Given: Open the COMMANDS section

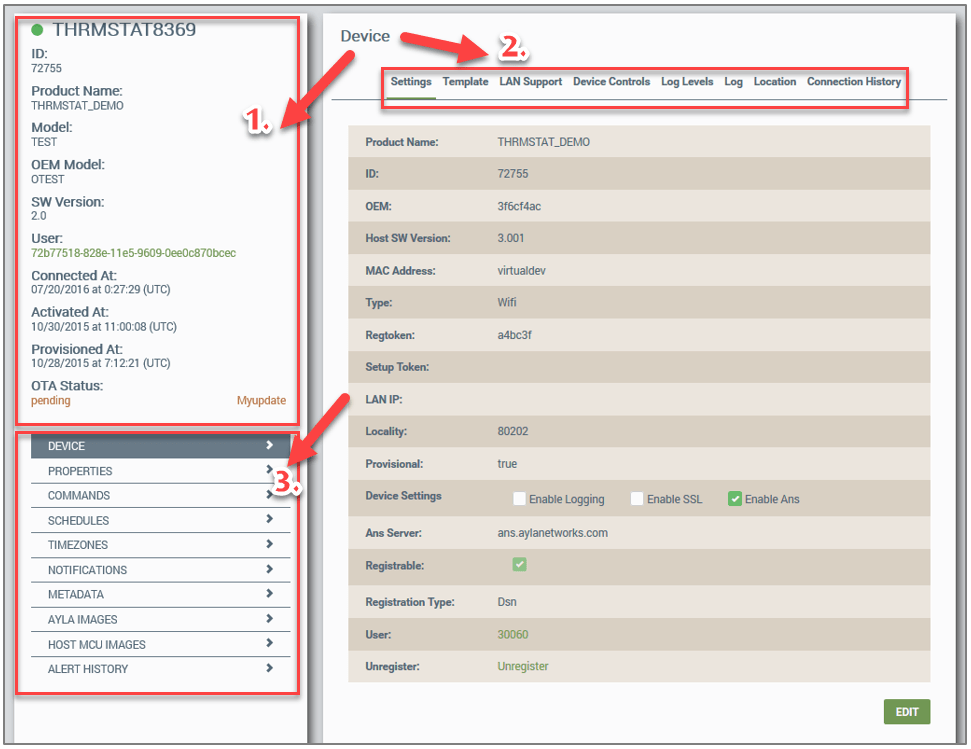Looking at the screenshot, I should click(x=160, y=496).
